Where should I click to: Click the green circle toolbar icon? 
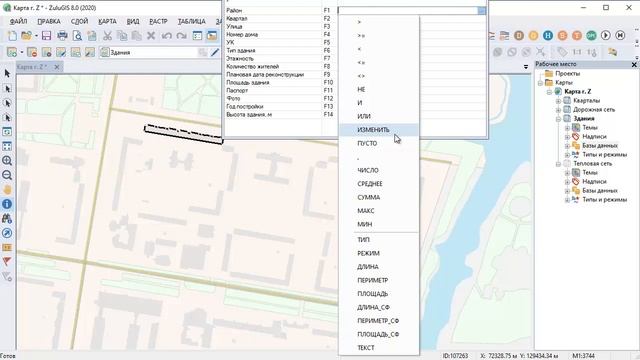[591, 36]
